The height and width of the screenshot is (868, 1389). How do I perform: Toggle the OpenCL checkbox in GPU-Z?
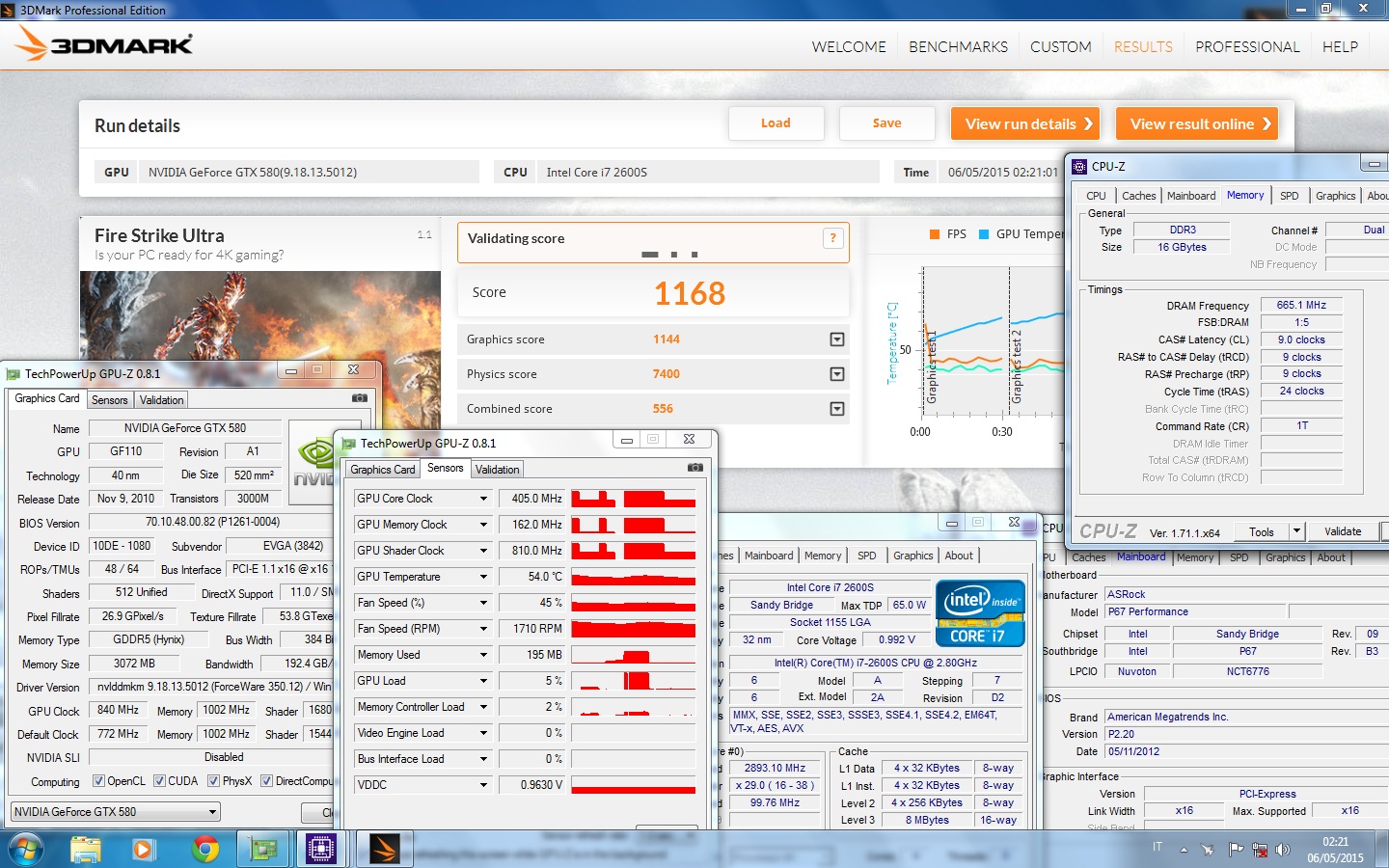click(x=98, y=781)
